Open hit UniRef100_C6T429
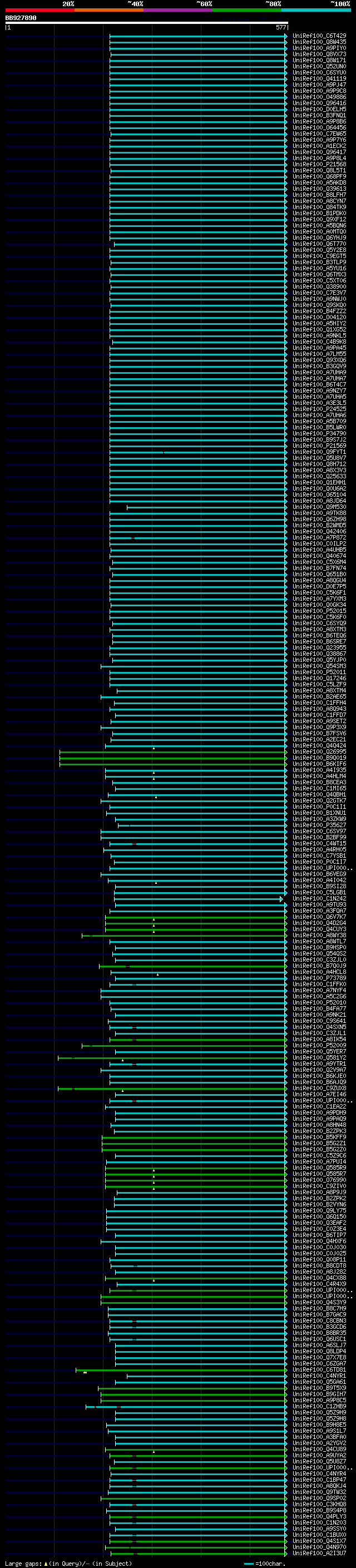 point(319,36)
